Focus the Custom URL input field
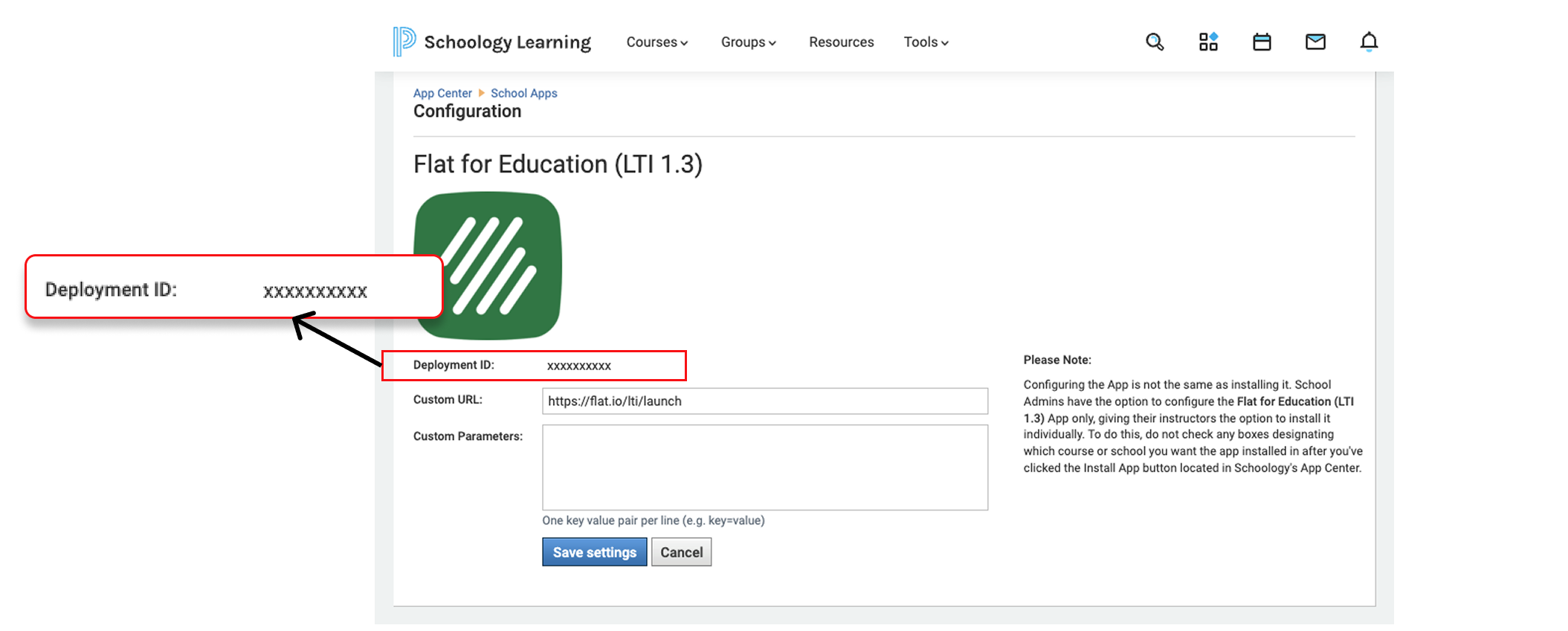This screenshot has height=631, width=1568. (x=765, y=401)
